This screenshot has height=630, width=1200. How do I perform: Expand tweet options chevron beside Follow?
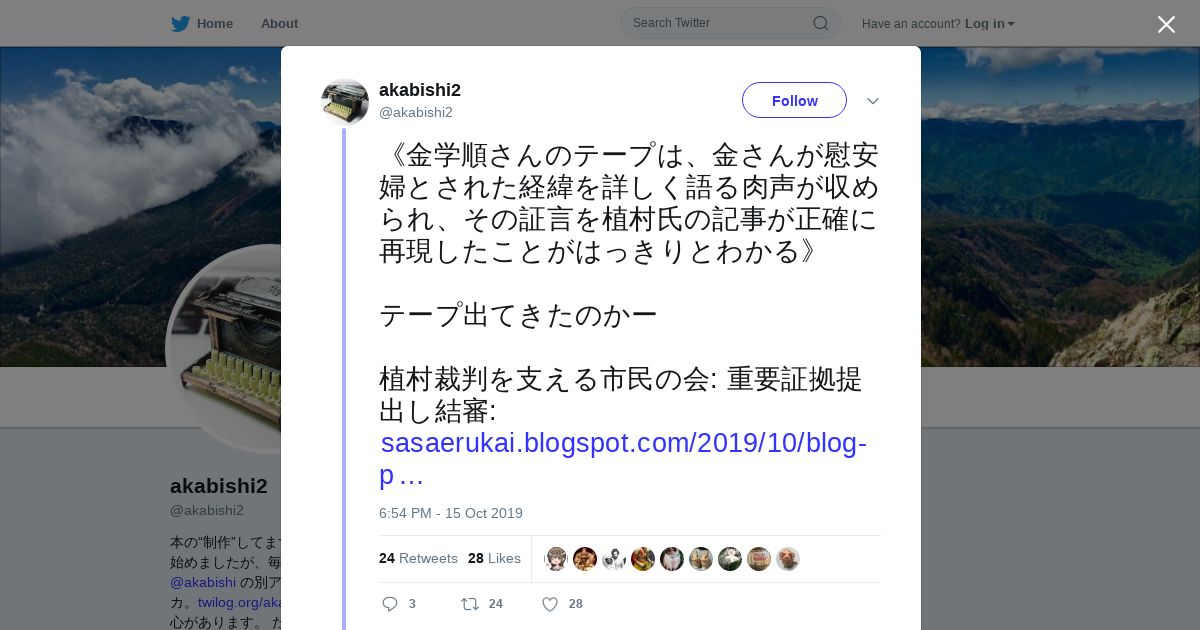[872, 101]
